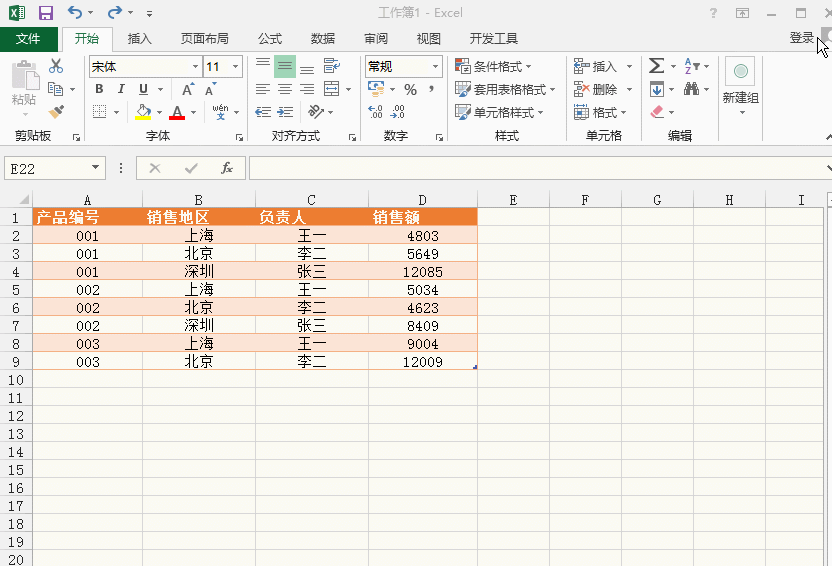Switch to the 页面布局 tab
This screenshot has width=832, height=566.
click(x=204, y=38)
